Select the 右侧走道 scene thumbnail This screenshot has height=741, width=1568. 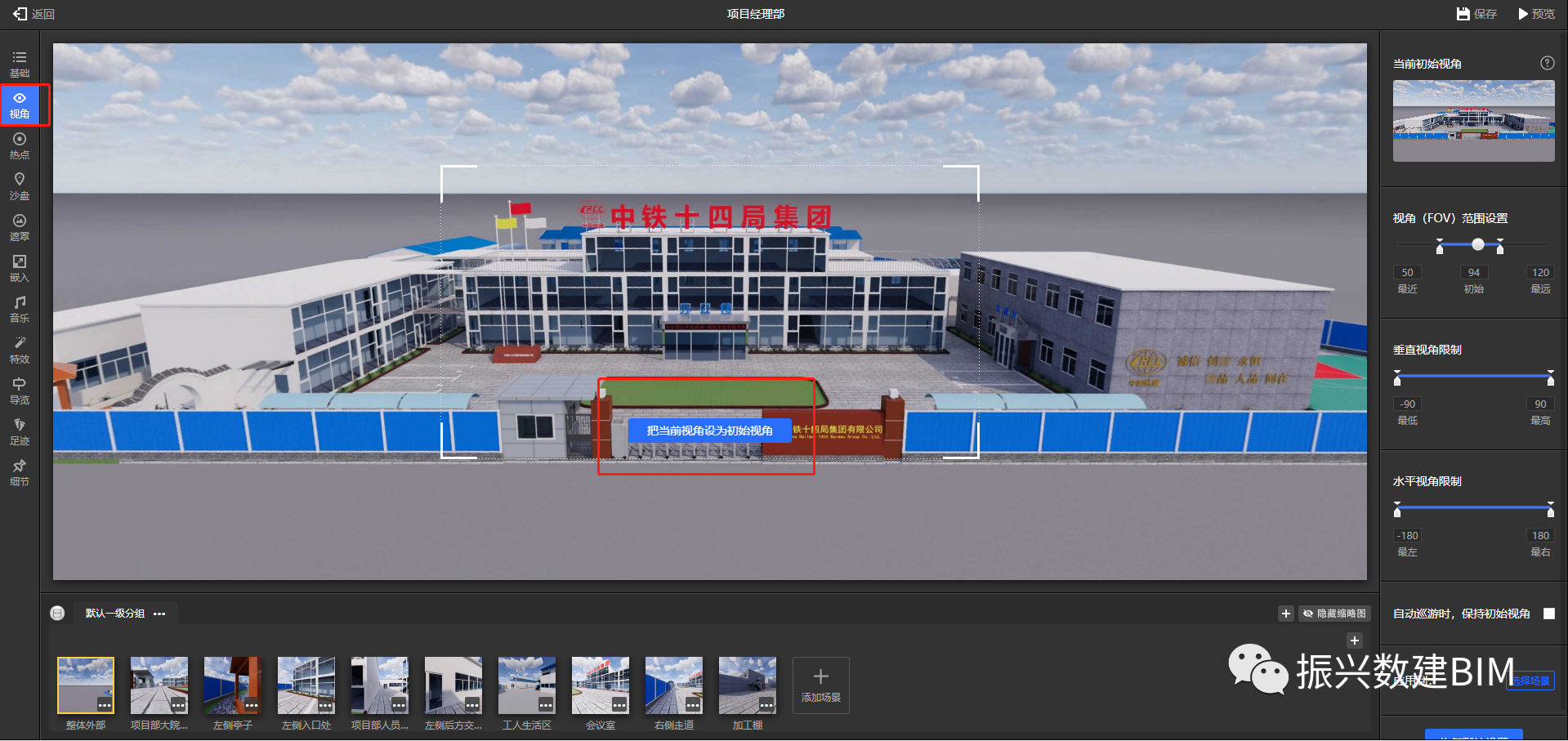point(674,685)
